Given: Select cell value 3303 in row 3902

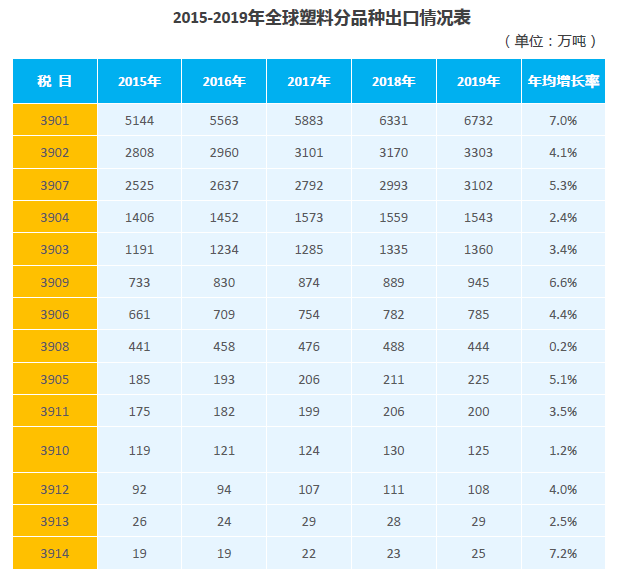Looking at the screenshot, I should click(479, 152).
